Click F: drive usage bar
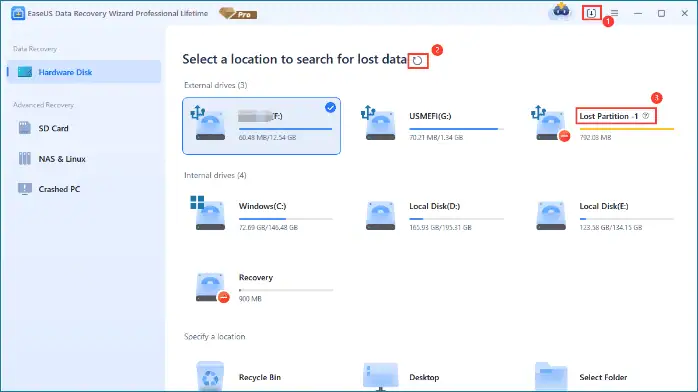This screenshot has width=698, height=392. tap(285, 129)
